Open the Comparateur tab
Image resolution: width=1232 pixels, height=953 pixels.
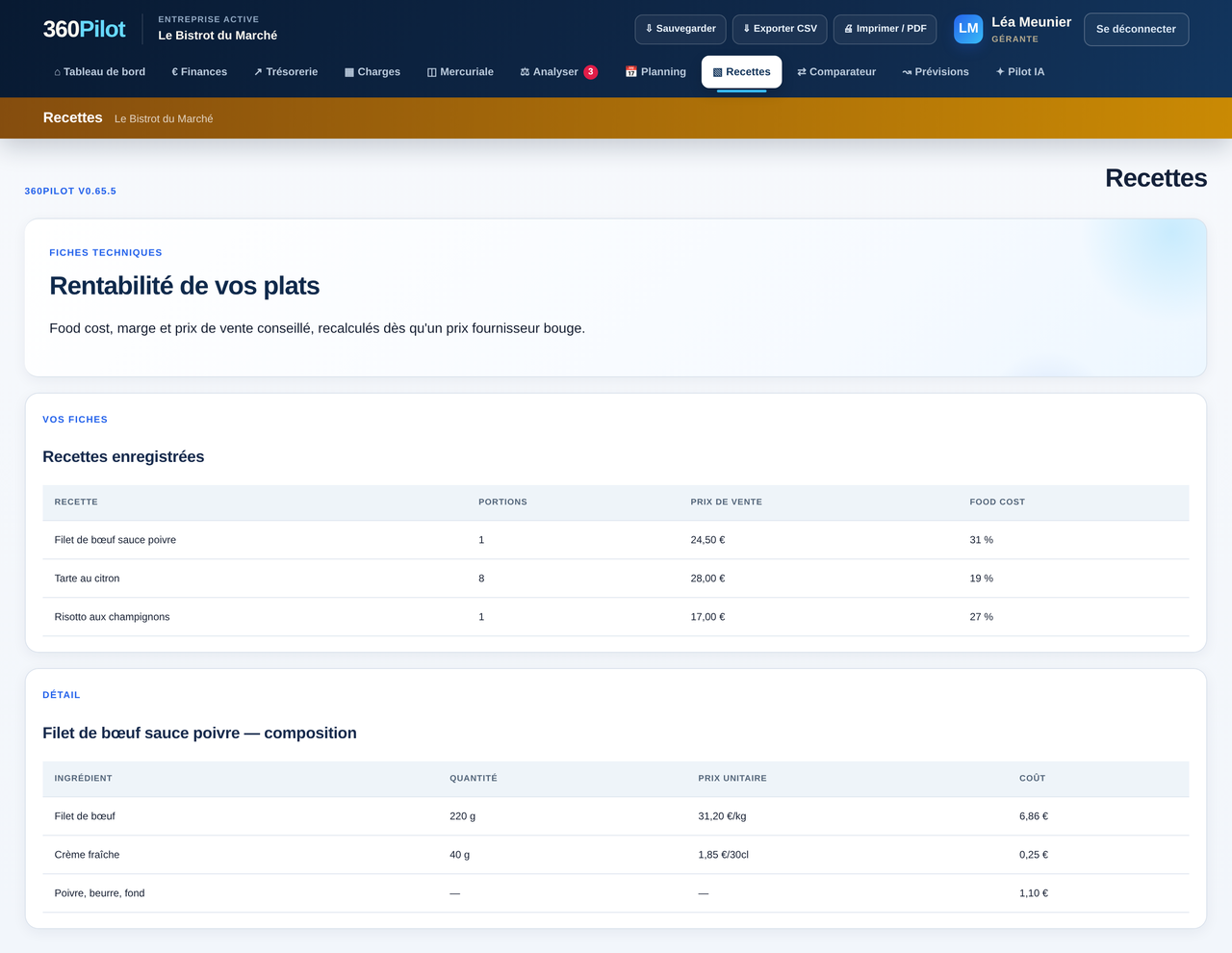pyautogui.click(x=836, y=72)
